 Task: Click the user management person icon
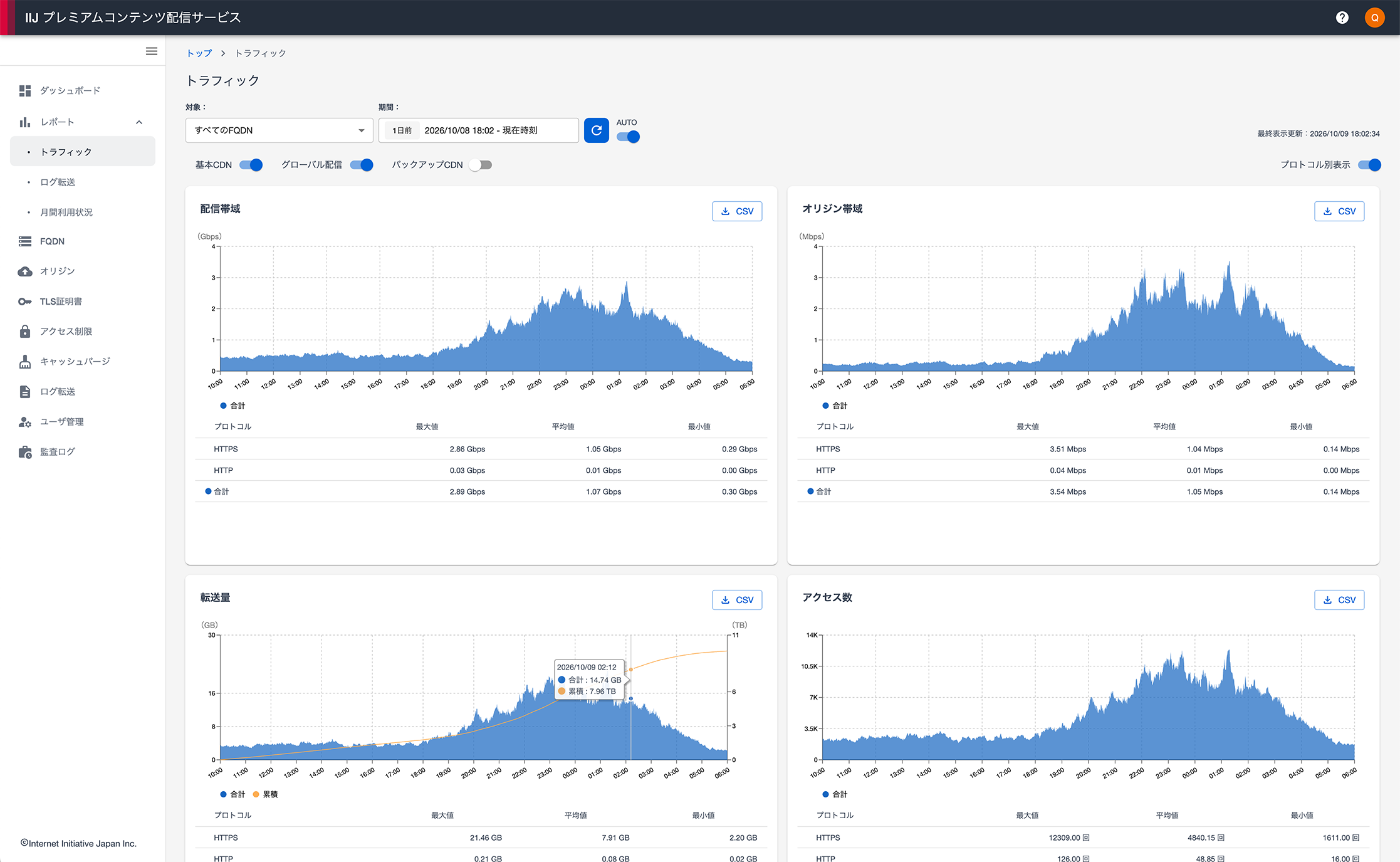point(25,422)
